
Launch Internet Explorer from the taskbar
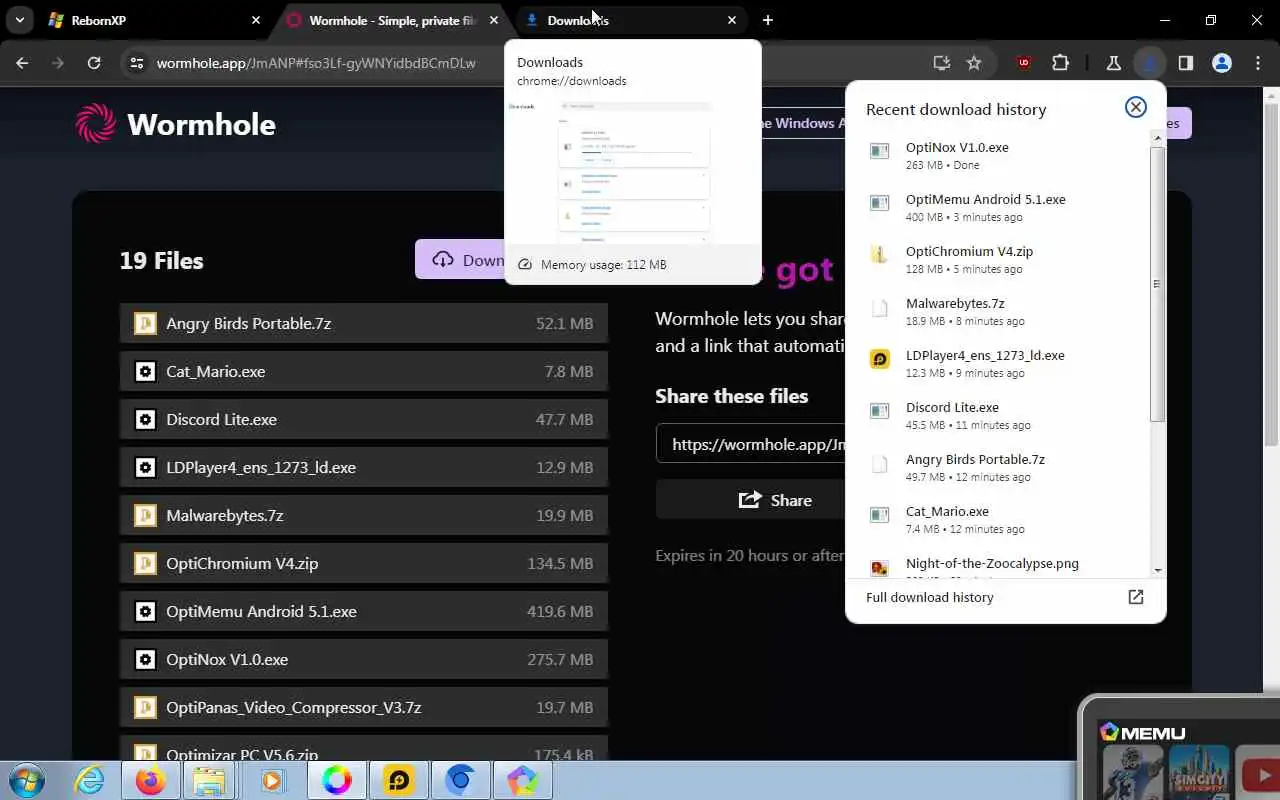tap(90, 780)
